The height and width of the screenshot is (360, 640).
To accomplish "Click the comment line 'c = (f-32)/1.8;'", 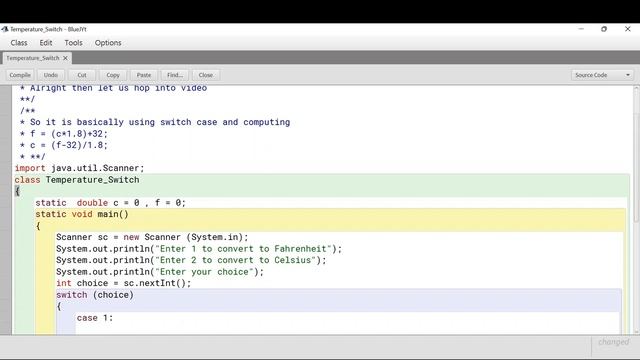I will 64,145.
